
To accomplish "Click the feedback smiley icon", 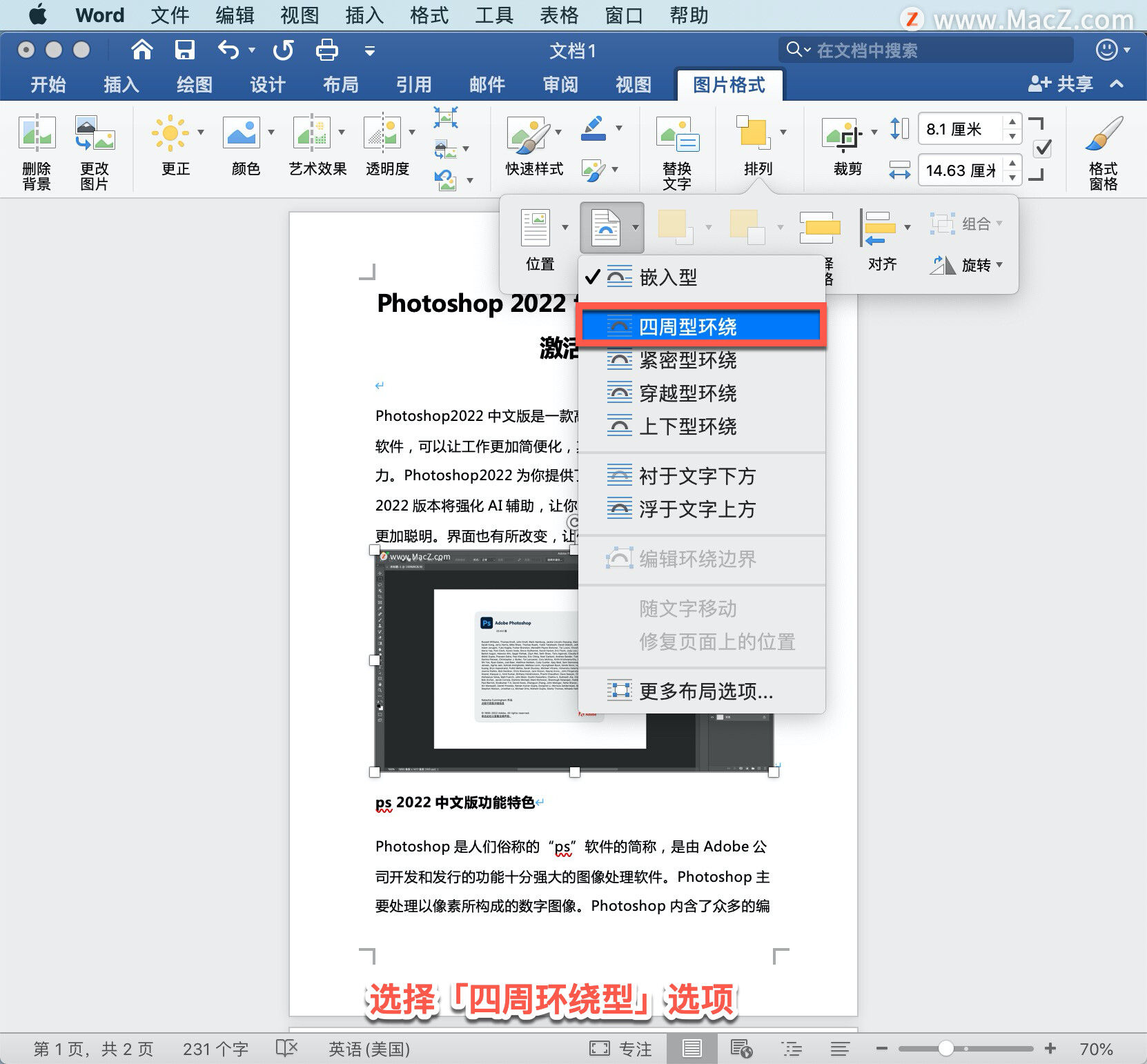I will point(1106,50).
